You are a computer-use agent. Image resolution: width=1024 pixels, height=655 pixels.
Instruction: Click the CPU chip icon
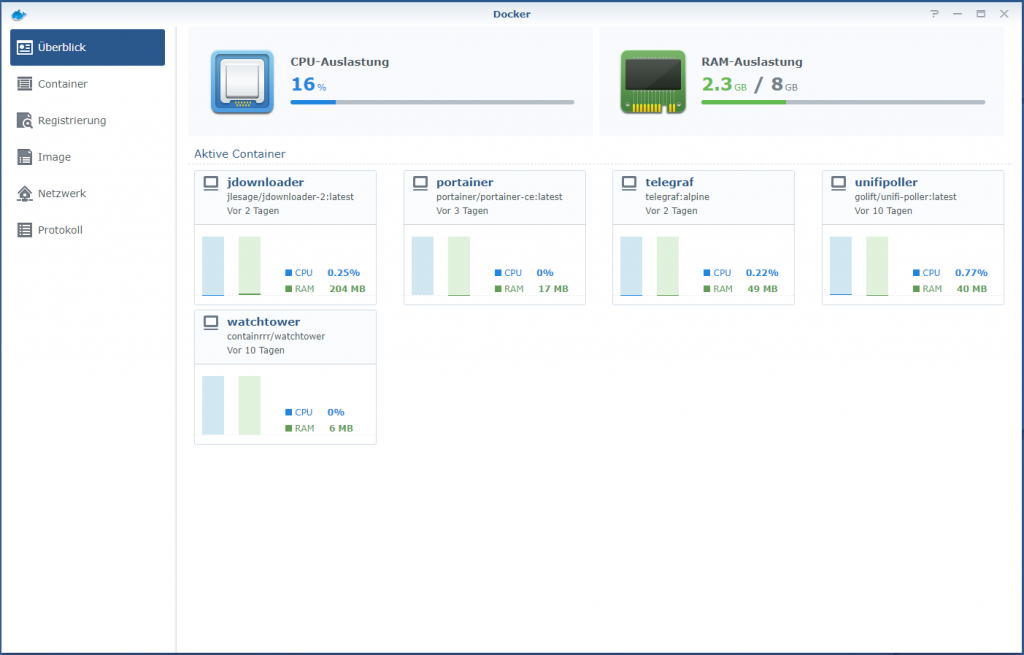pos(242,82)
